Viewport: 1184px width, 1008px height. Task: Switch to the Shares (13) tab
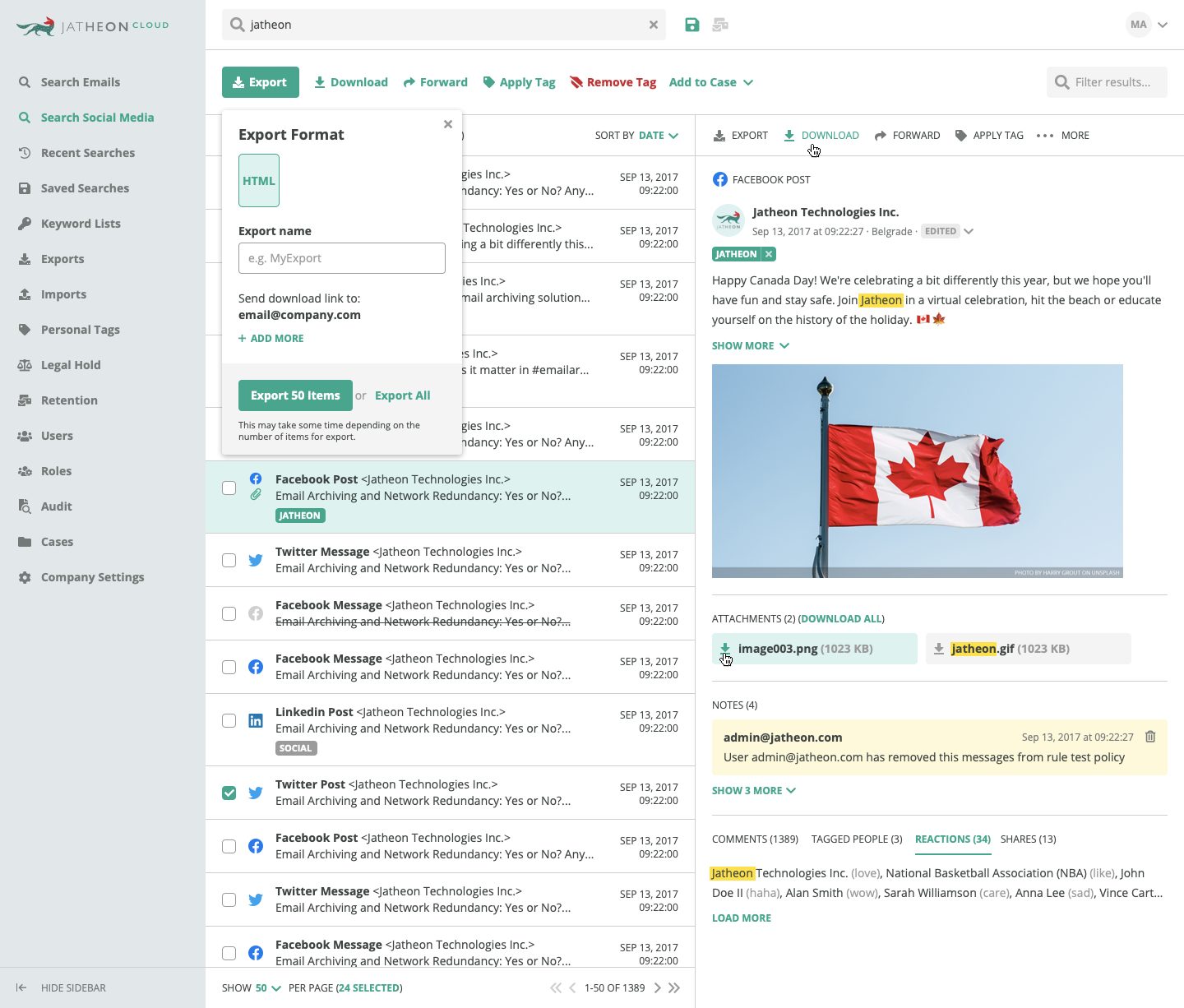tap(1029, 839)
